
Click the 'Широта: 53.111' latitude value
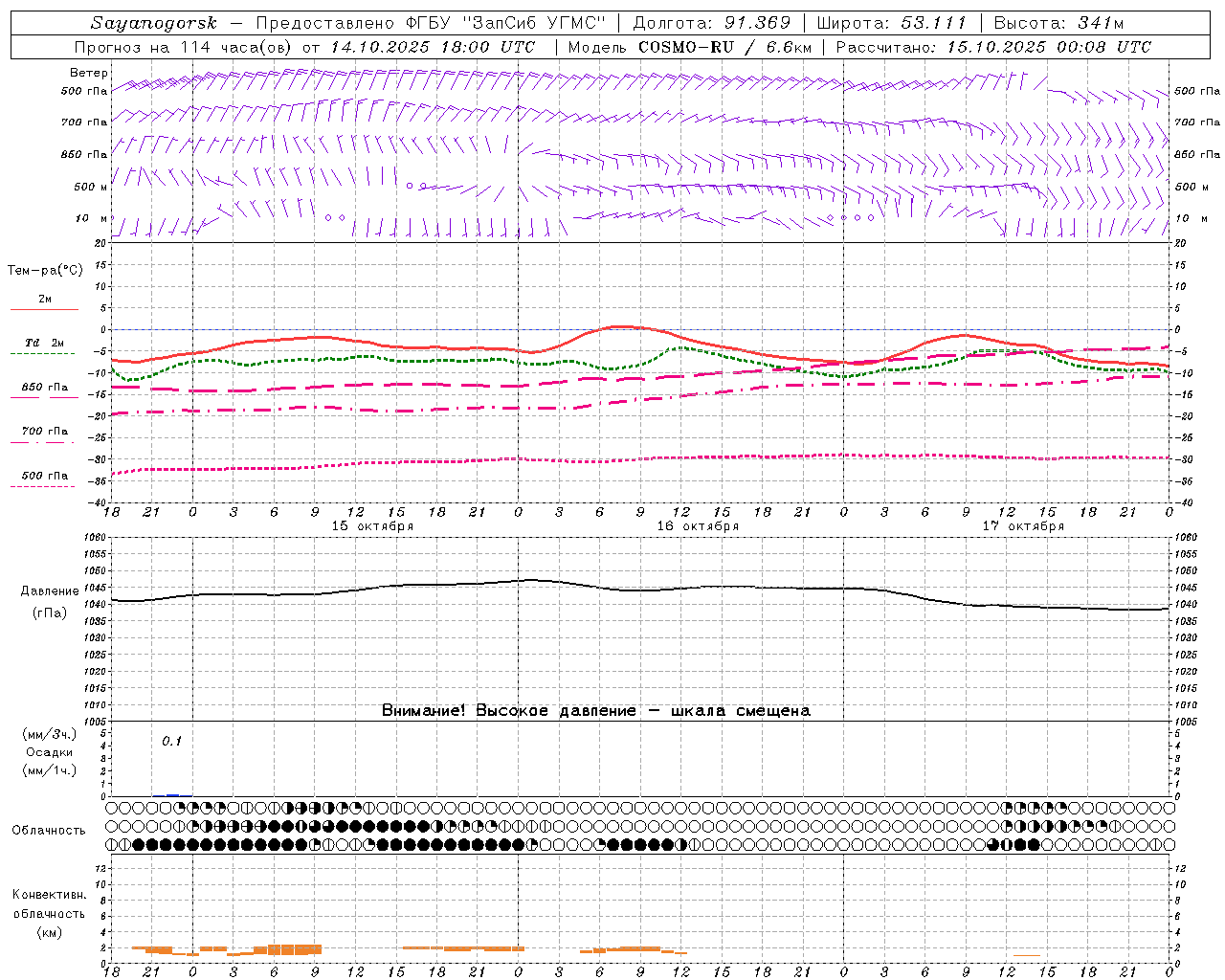pos(892,23)
